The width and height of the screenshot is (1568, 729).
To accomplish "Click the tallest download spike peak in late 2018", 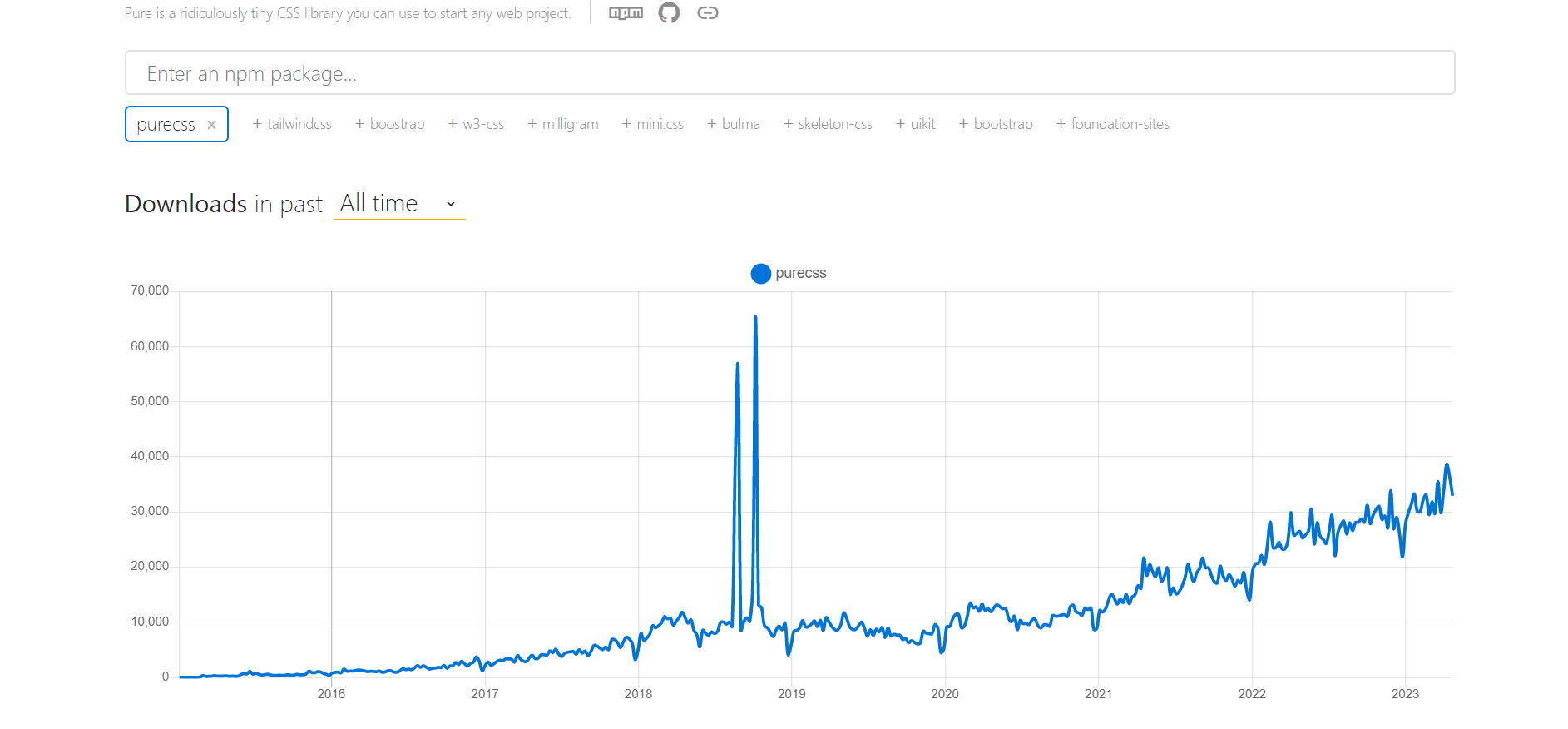I will coord(755,317).
